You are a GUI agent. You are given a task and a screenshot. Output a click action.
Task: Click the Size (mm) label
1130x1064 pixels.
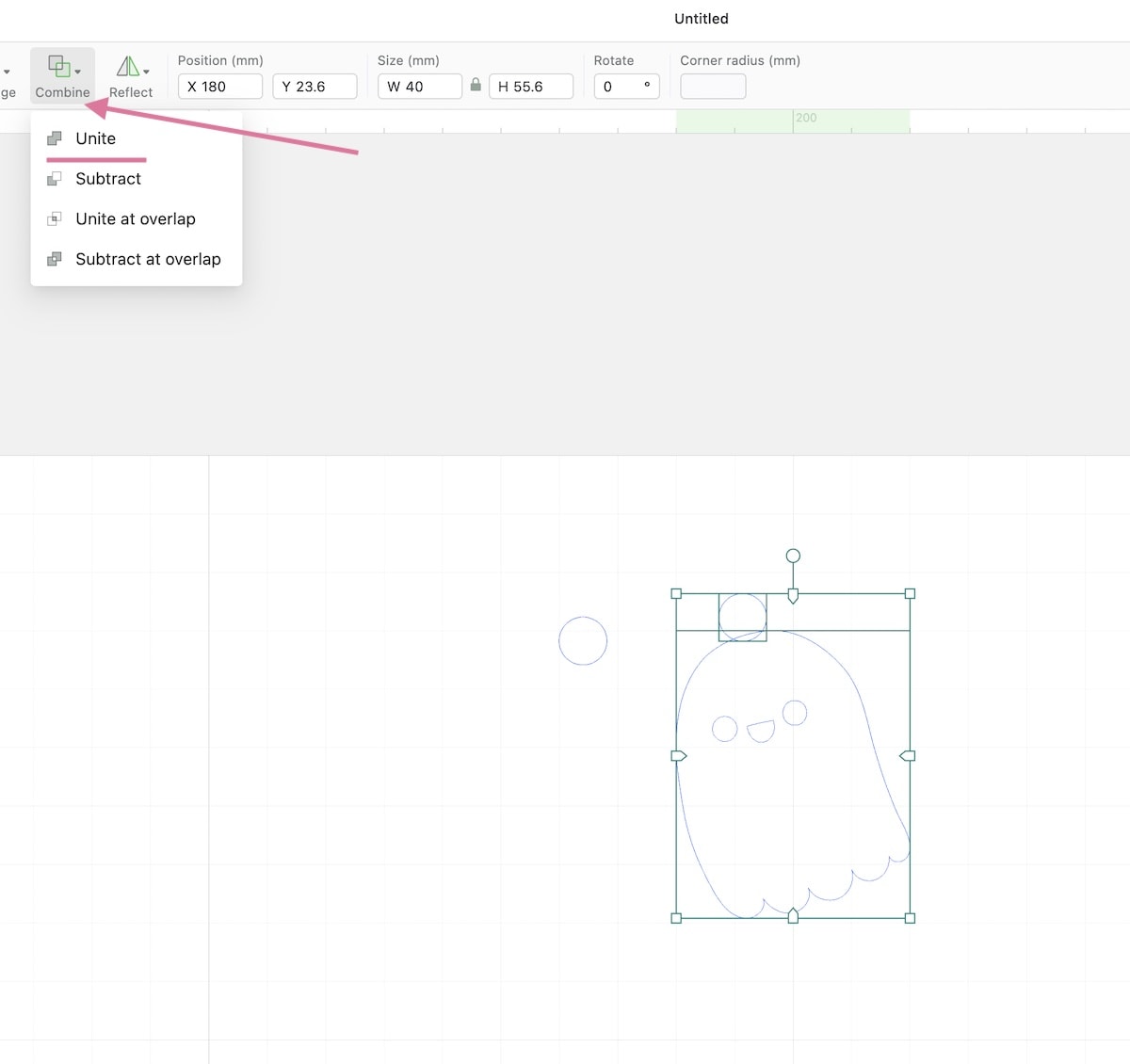tap(409, 60)
